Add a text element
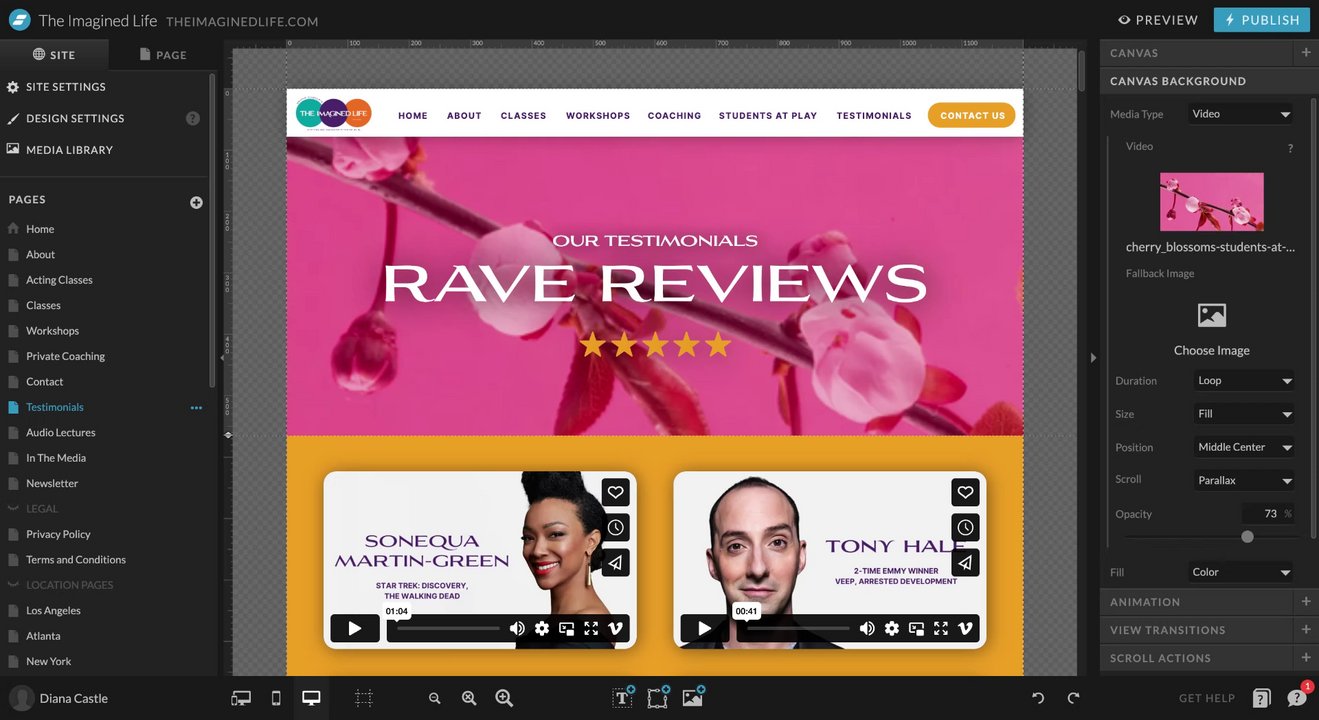This screenshot has width=1319, height=720. coord(623,697)
